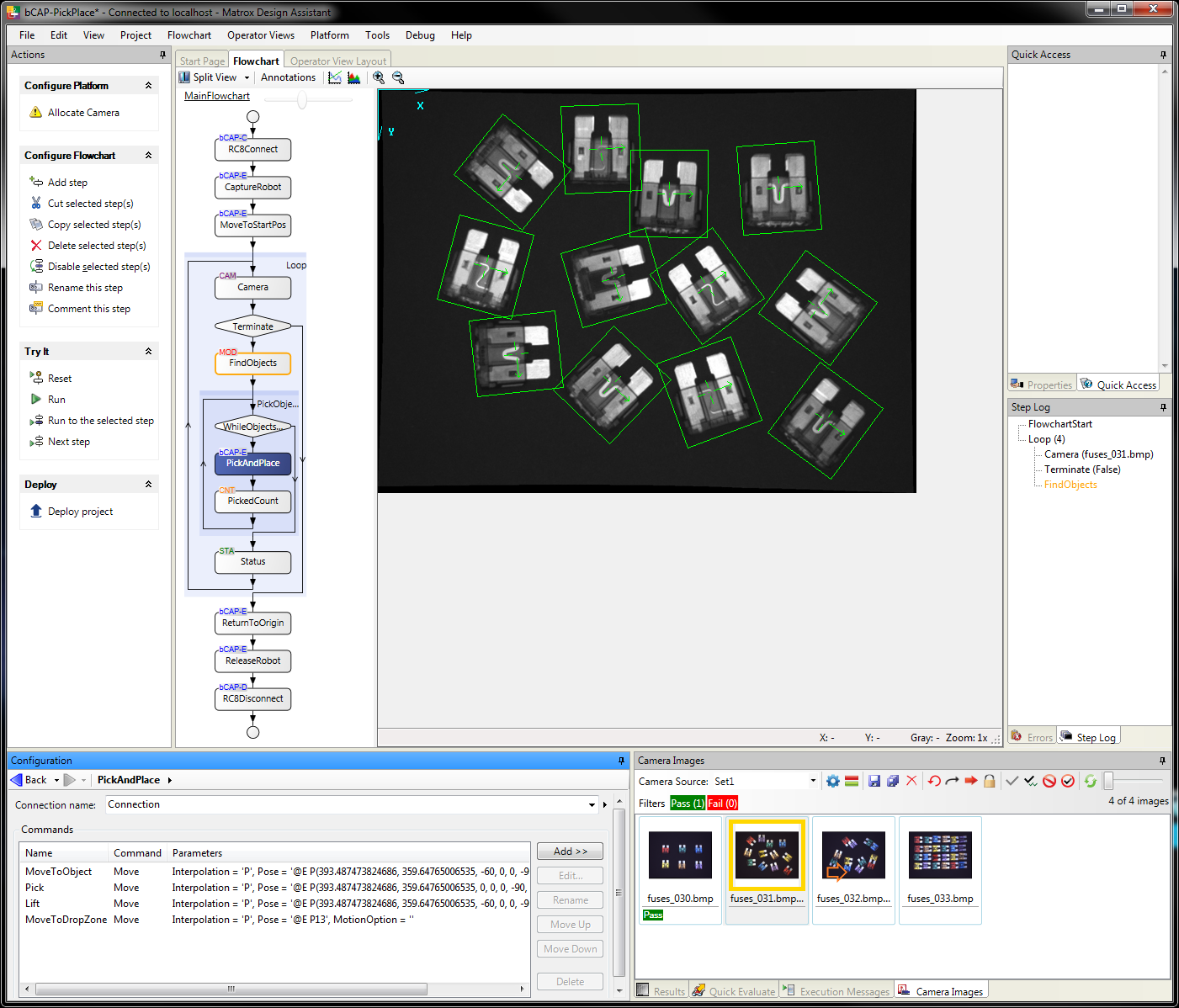Collapse the Configure Flowchart section
This screenshot has width=1179, height=1008.
click(x=148, y=156)
